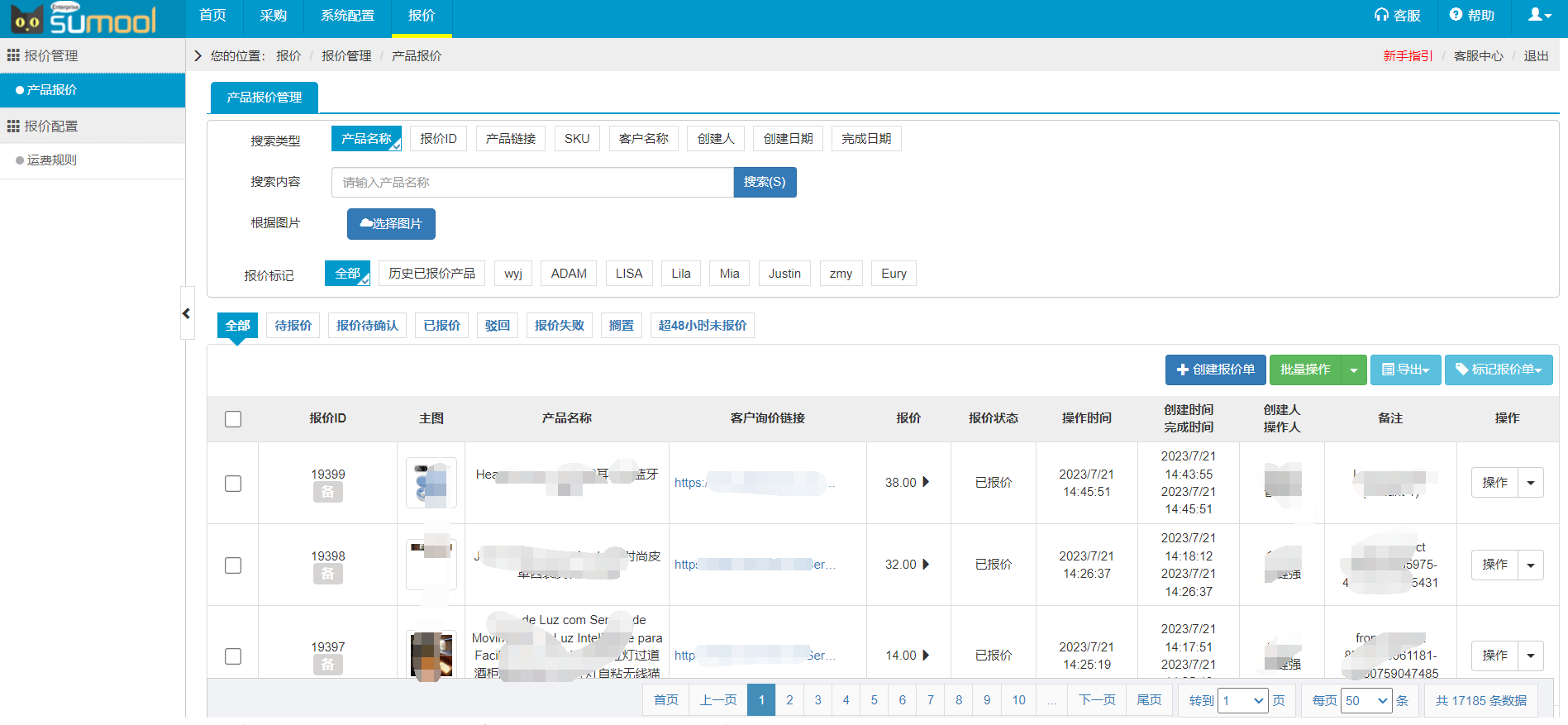This screenshot has width=1568, height=725.
Task: Open the 标记报价单 dropdown
Action: coord(1499,370)
